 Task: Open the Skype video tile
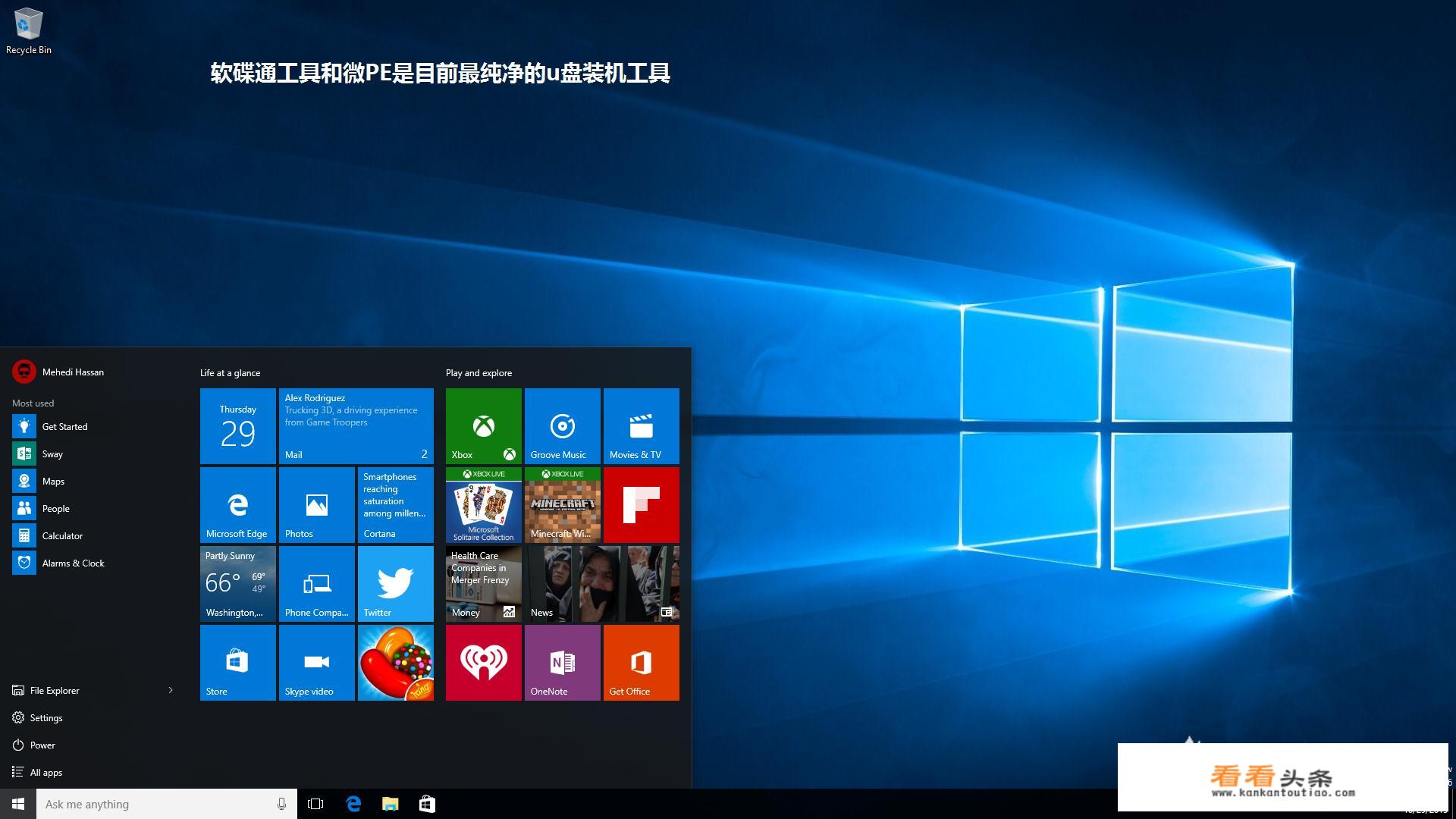[x=317, y=663]
